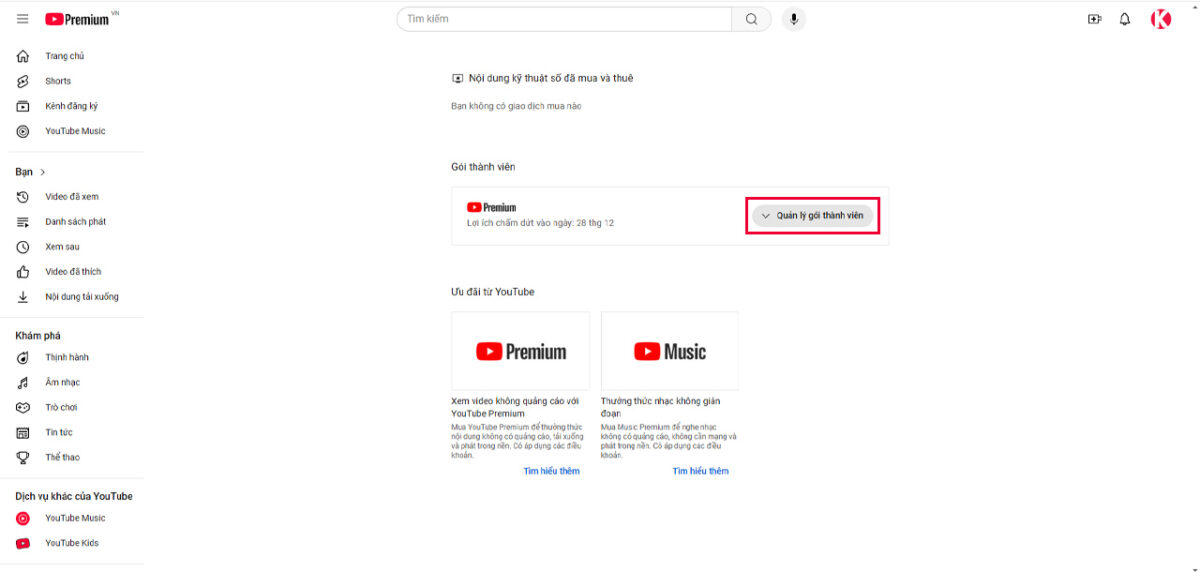Click the Âm nhạc music note icon
The width and height of the screenshot is (1200, 572).
(23, 383)
